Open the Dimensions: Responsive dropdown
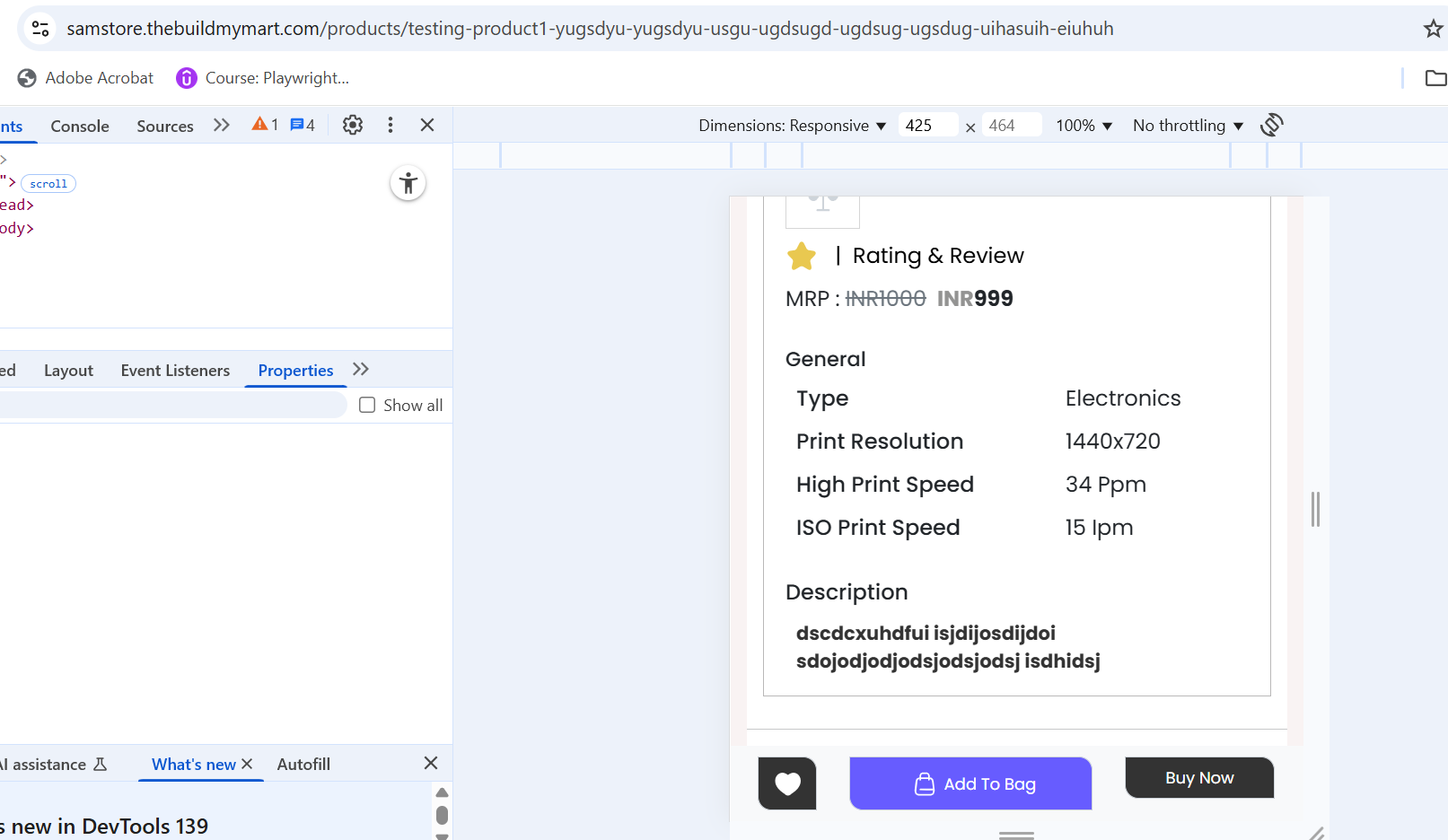1448x840 pixels. point(793,126)
